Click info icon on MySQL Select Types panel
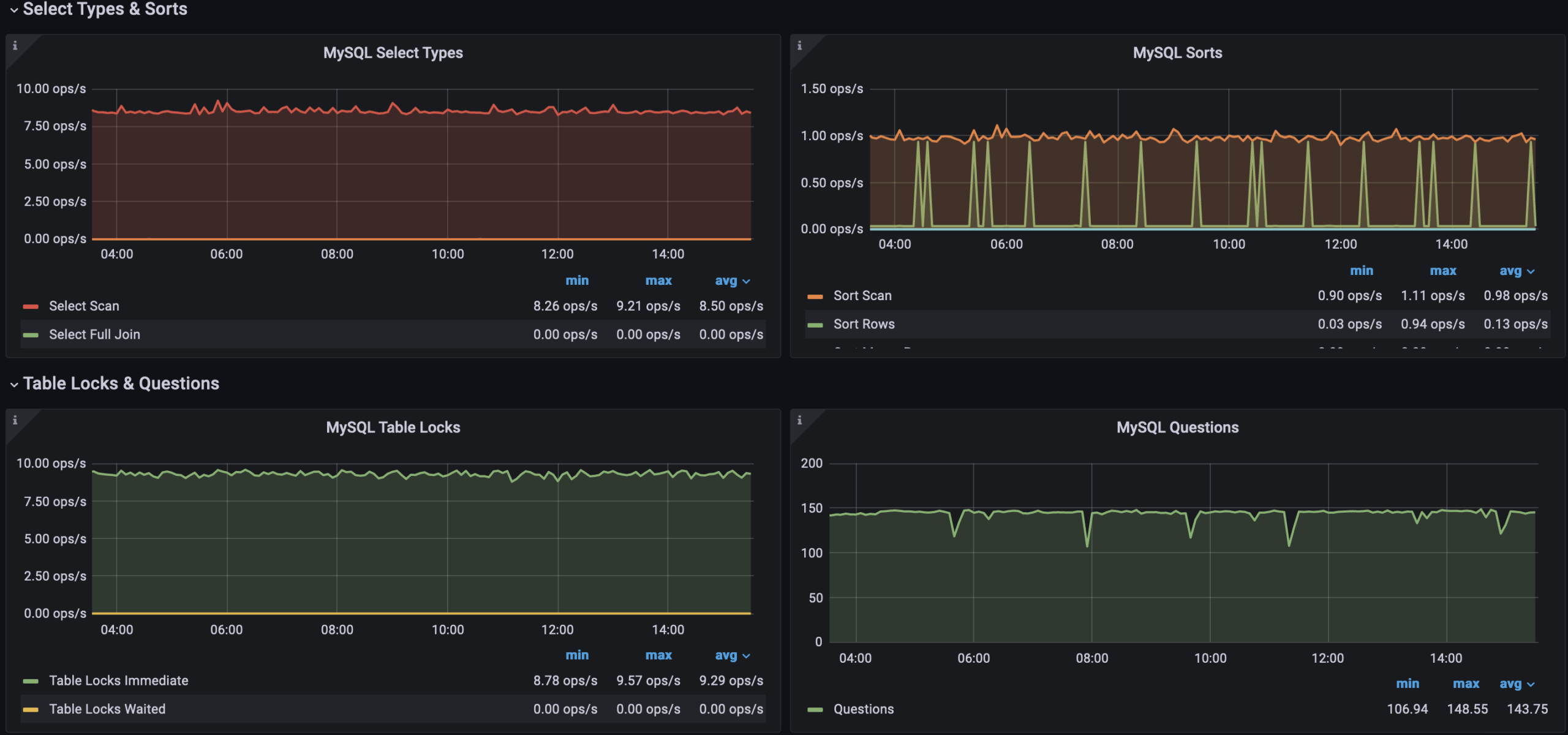 (15, 45)
